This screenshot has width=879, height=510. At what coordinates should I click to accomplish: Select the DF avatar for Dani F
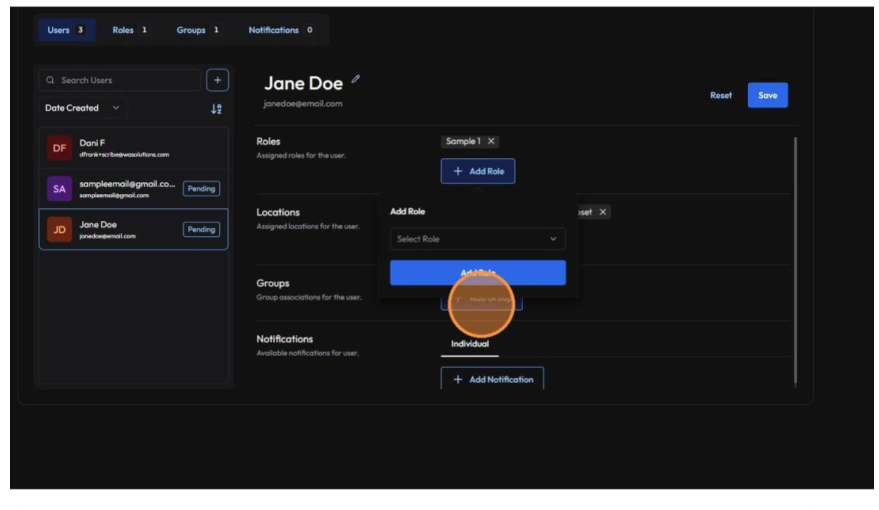(59, 148)
